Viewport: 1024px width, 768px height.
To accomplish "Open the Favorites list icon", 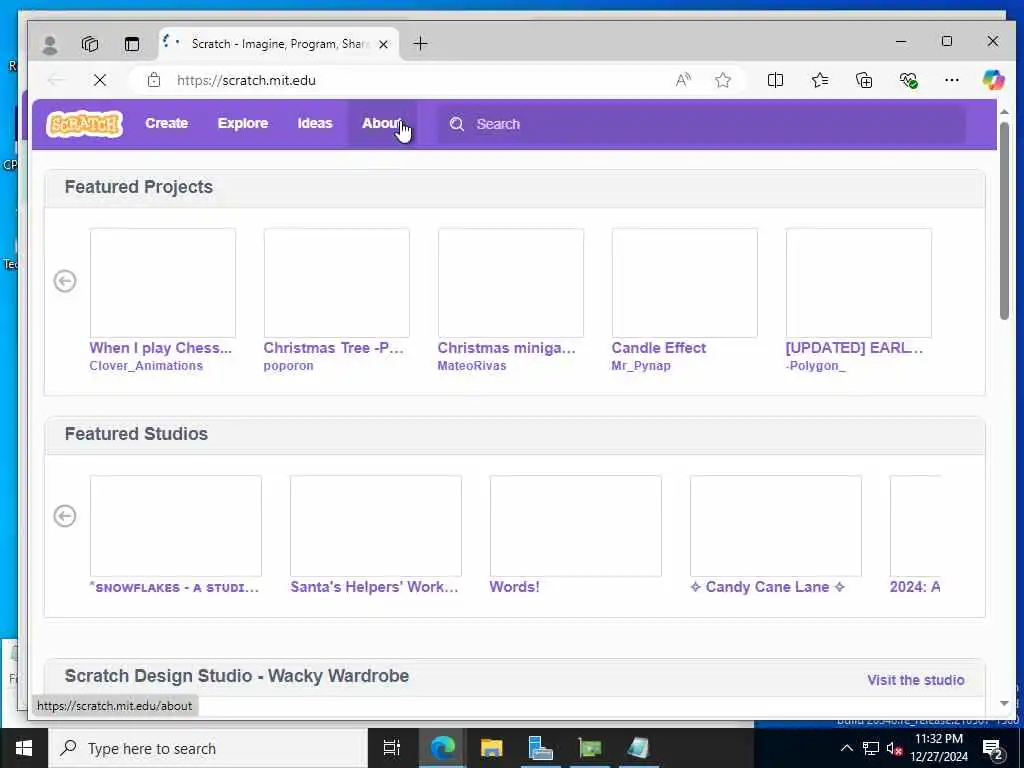I will [x=820, y=80].
